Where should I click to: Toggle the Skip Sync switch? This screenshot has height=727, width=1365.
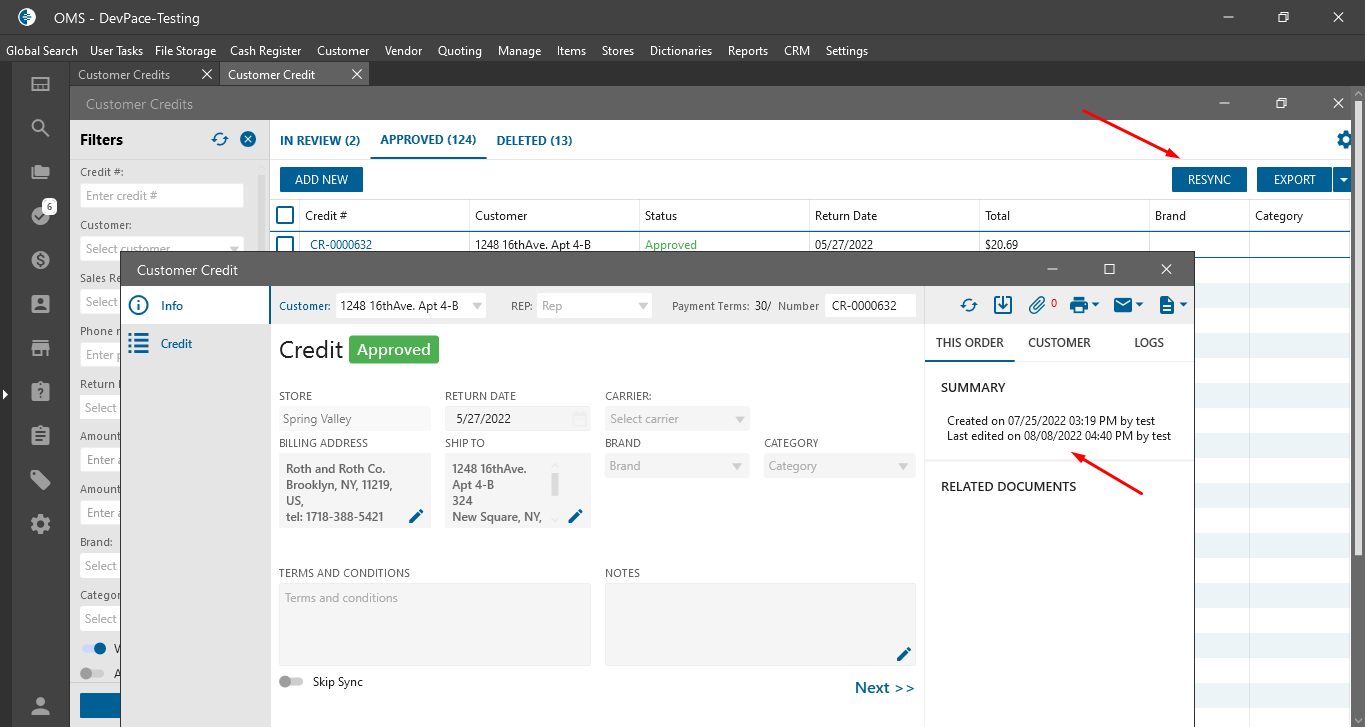tap(291, 682)
